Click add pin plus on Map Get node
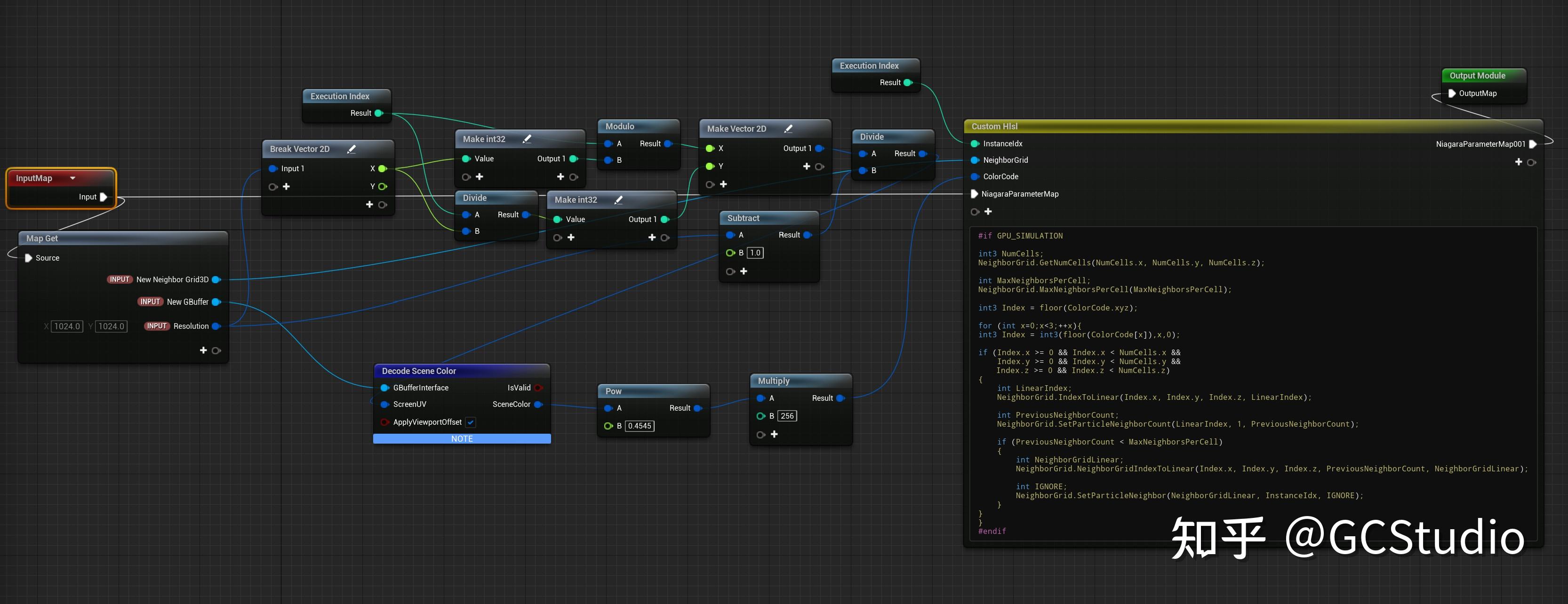This screenshot has height=604, width=1568. tap(203, 350)
